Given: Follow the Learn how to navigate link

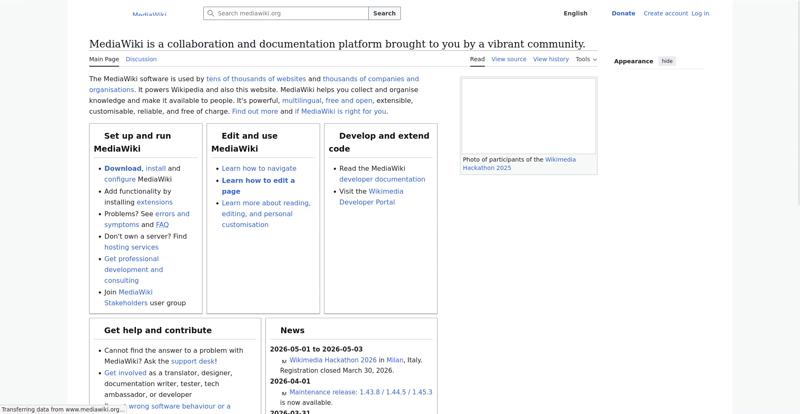Looking at the screenshot, I should 259,169.
